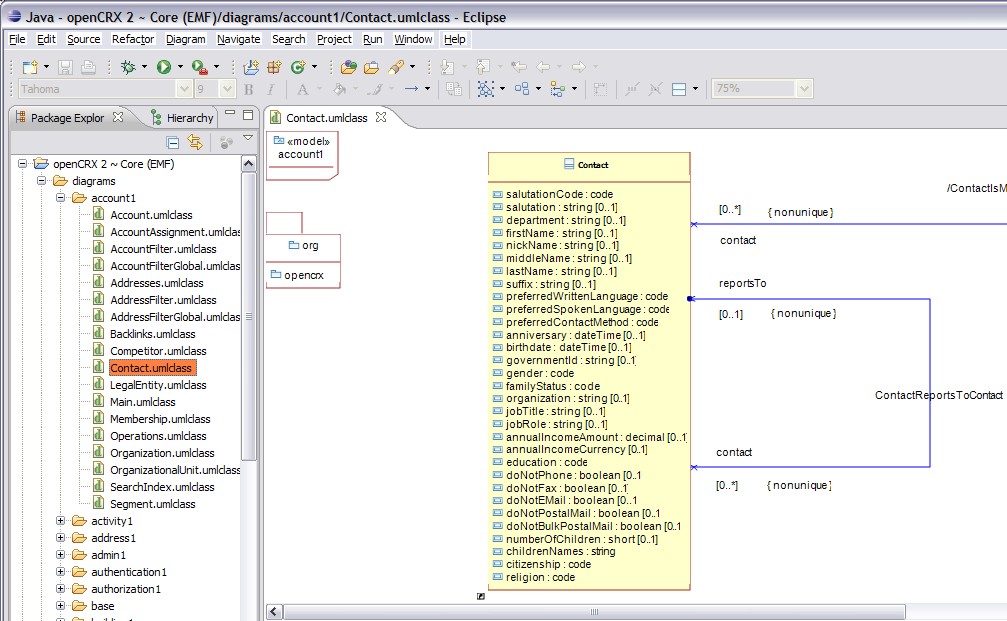
Task: Click the Open Task folder icon
Action: [371, 67]
